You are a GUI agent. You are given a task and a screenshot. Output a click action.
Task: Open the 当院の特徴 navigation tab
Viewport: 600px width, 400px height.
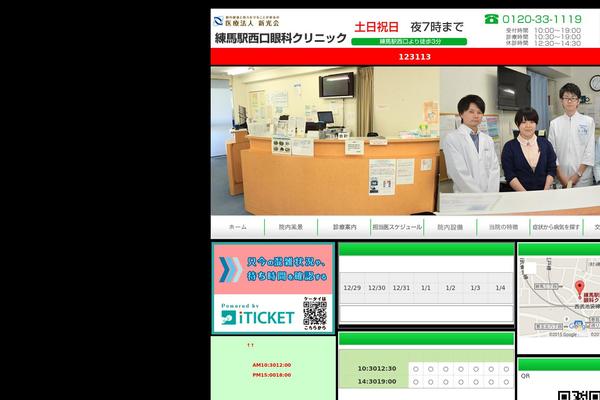503,227
